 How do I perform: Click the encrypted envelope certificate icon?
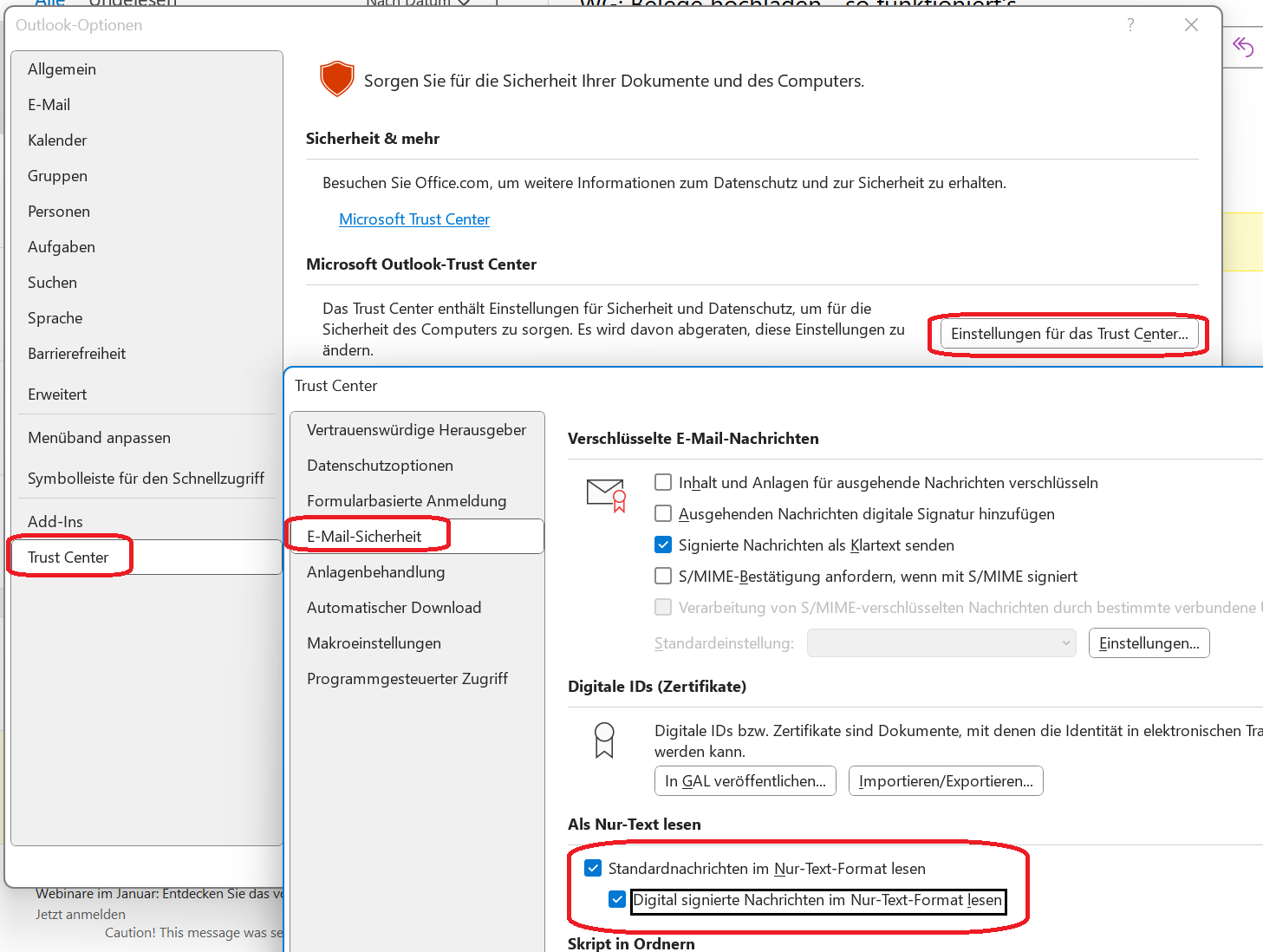coord(606,495)
